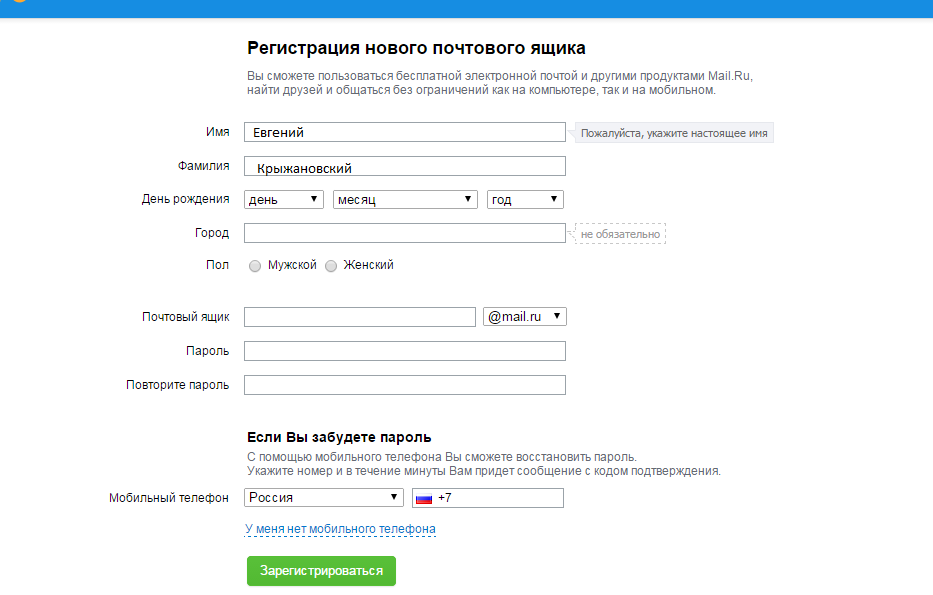Screen dimensions: 933x595
Task: Click the Имя field containing Евгений
Action: (x=405, y=132)
